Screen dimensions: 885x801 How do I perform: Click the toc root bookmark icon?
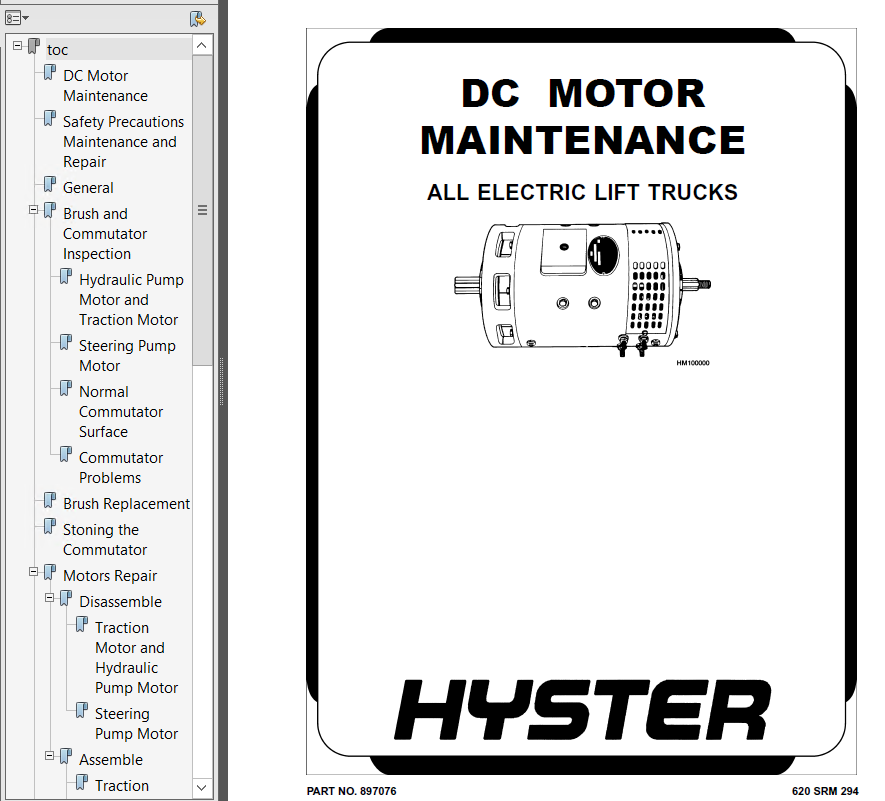(x=34, y=46)
